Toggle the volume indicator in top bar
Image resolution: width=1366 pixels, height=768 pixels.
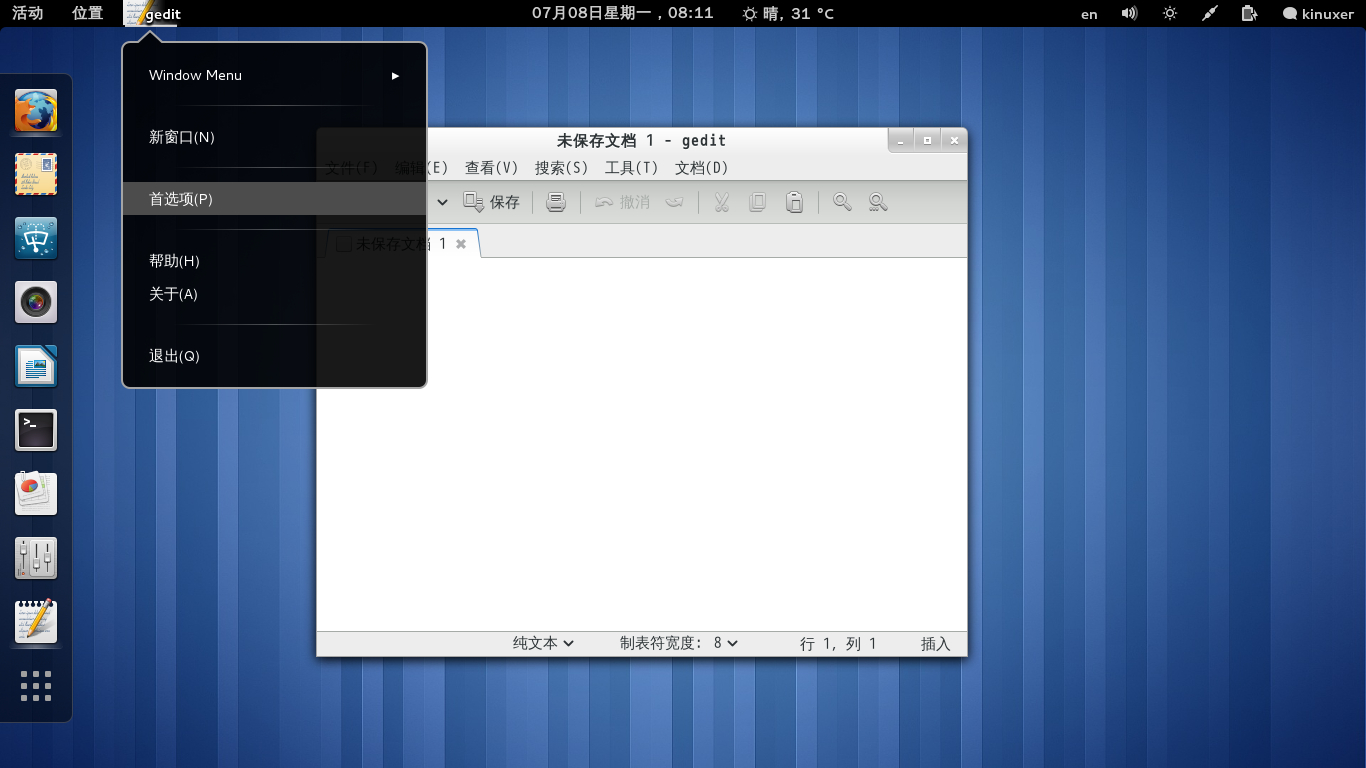coord(1129,14)
